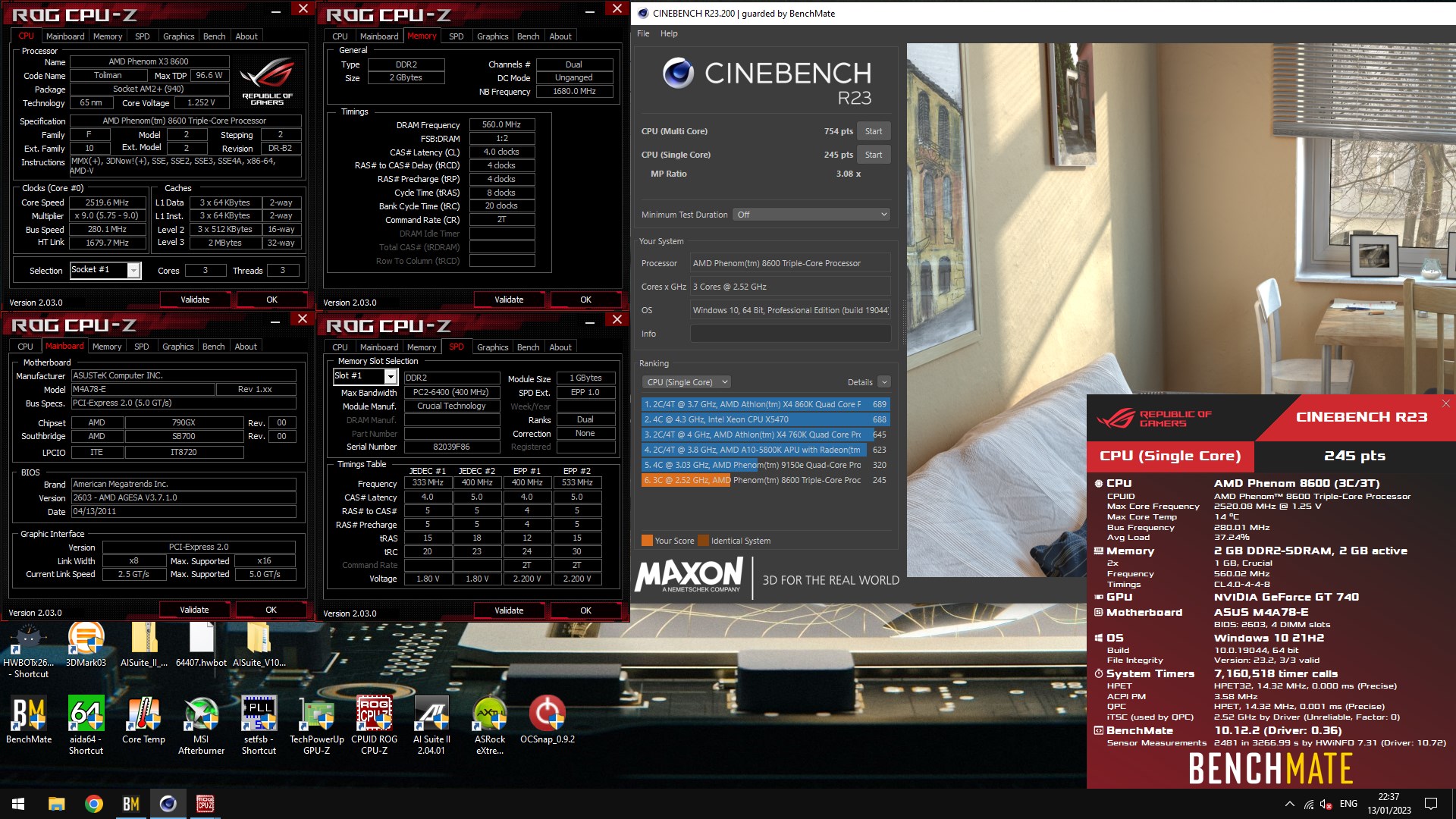This screenshot has height=819, width=1456.
Task: Click the orange Your Score legend swatch
Action: tap(647, 541)
